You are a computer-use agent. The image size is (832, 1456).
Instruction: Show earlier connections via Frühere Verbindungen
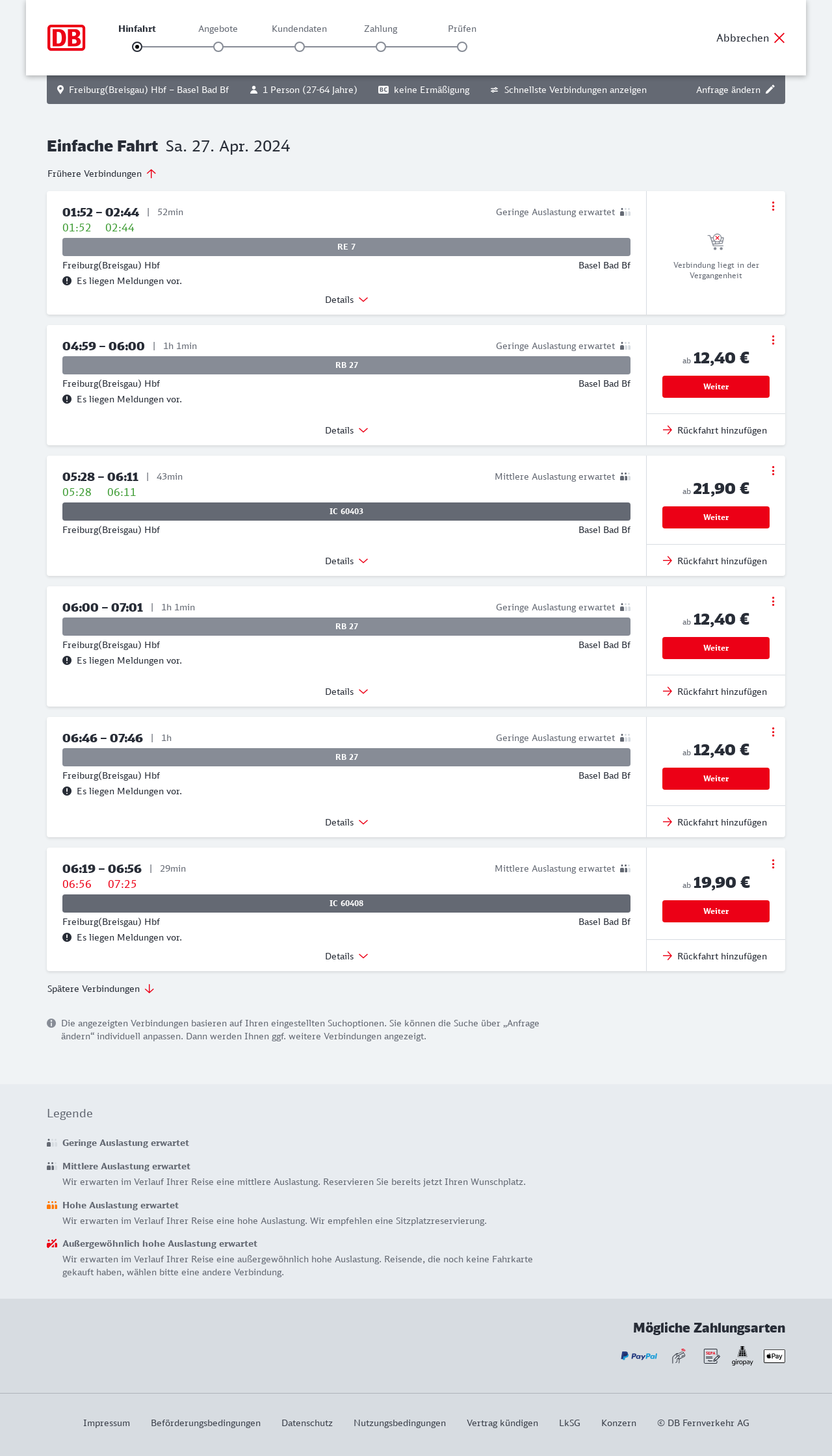pos(102,174)
